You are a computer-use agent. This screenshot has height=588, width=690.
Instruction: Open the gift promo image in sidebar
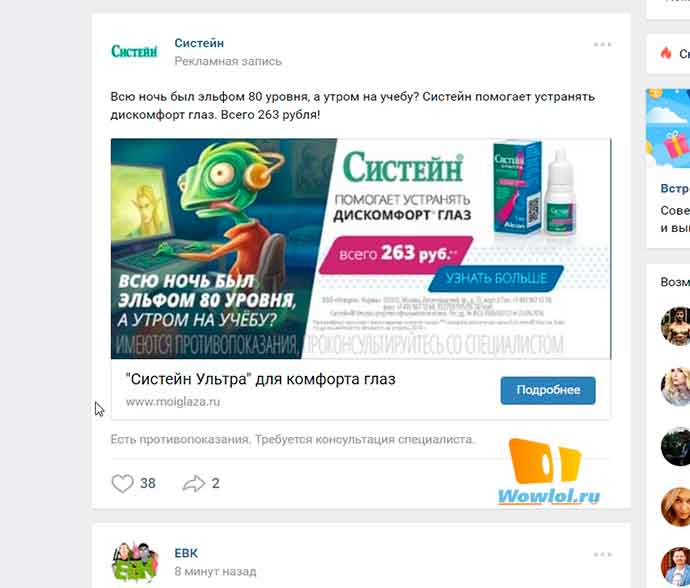[668, 128]
